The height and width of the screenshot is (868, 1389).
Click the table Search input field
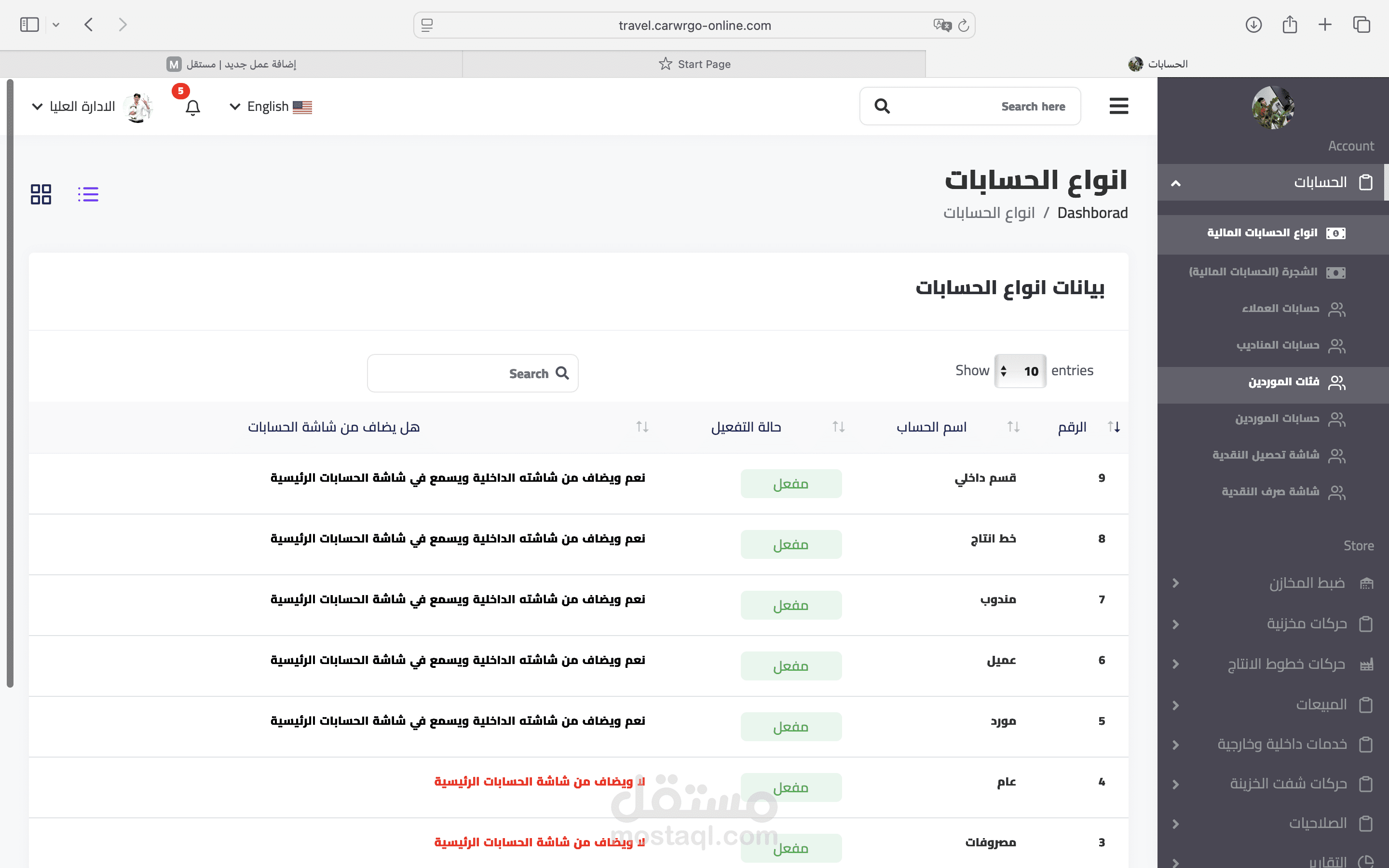click(x=472, y=374)
